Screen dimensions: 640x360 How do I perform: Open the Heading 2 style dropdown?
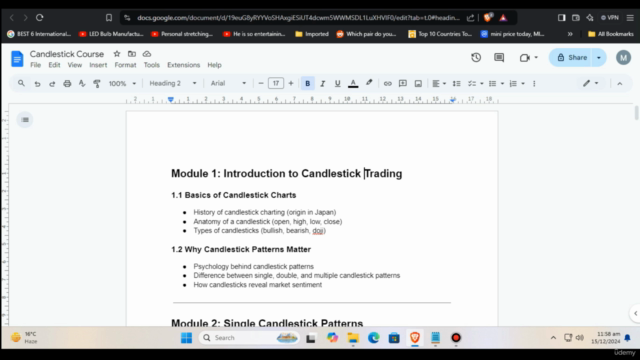[173, 83]
